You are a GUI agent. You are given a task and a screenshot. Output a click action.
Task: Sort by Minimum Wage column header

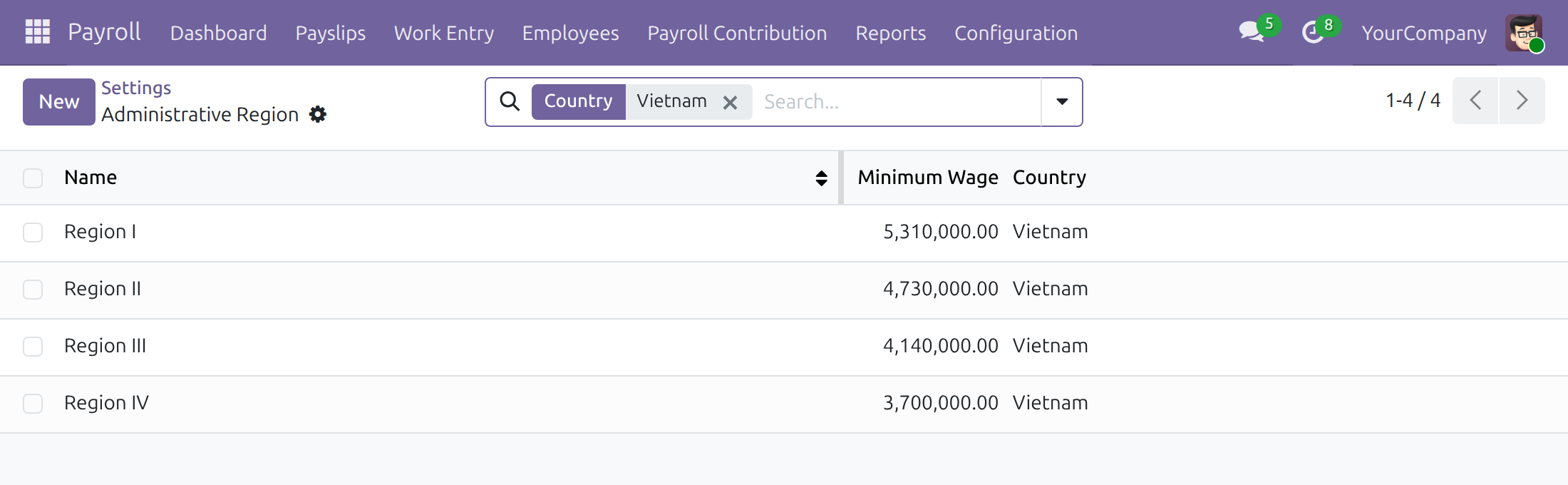coord(927,178)
